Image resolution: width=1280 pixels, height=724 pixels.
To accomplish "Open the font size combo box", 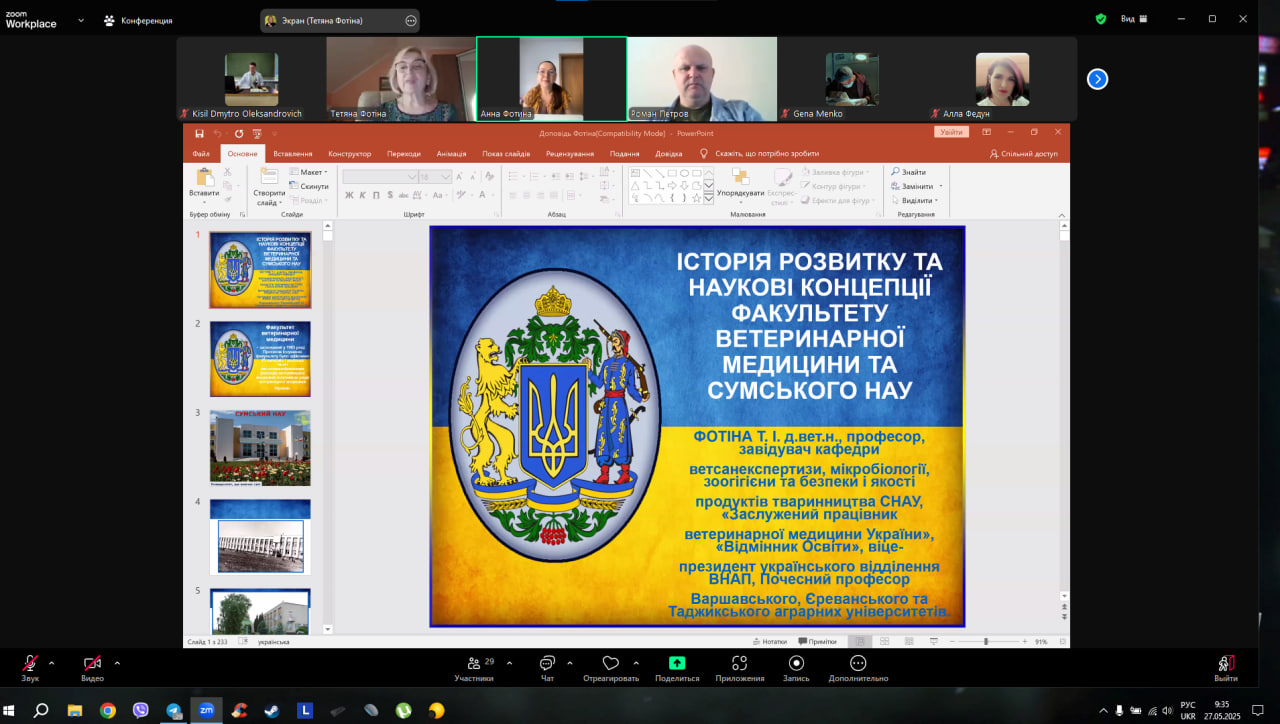I will [x=435, y=176].
